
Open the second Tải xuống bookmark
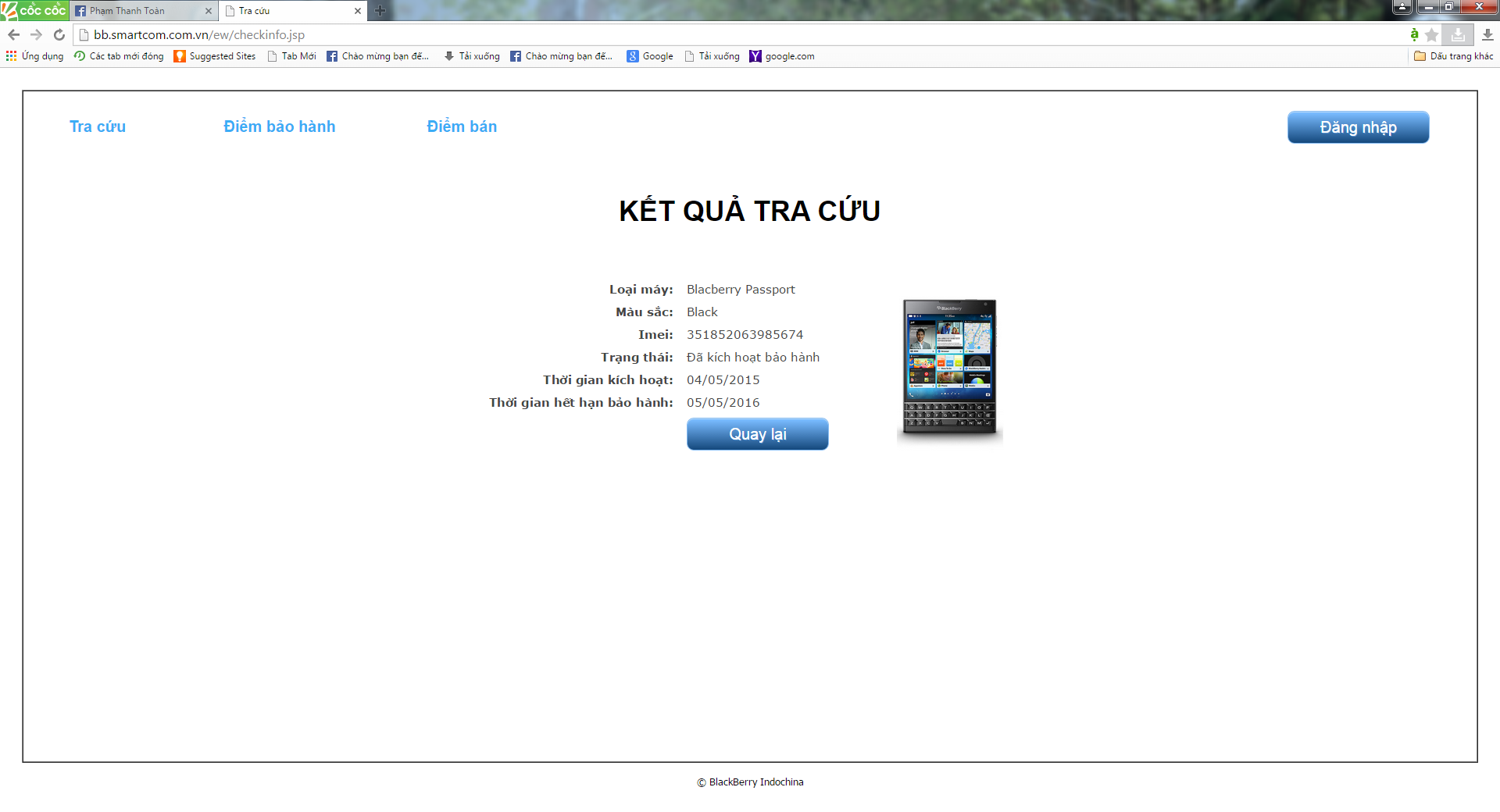712,56
